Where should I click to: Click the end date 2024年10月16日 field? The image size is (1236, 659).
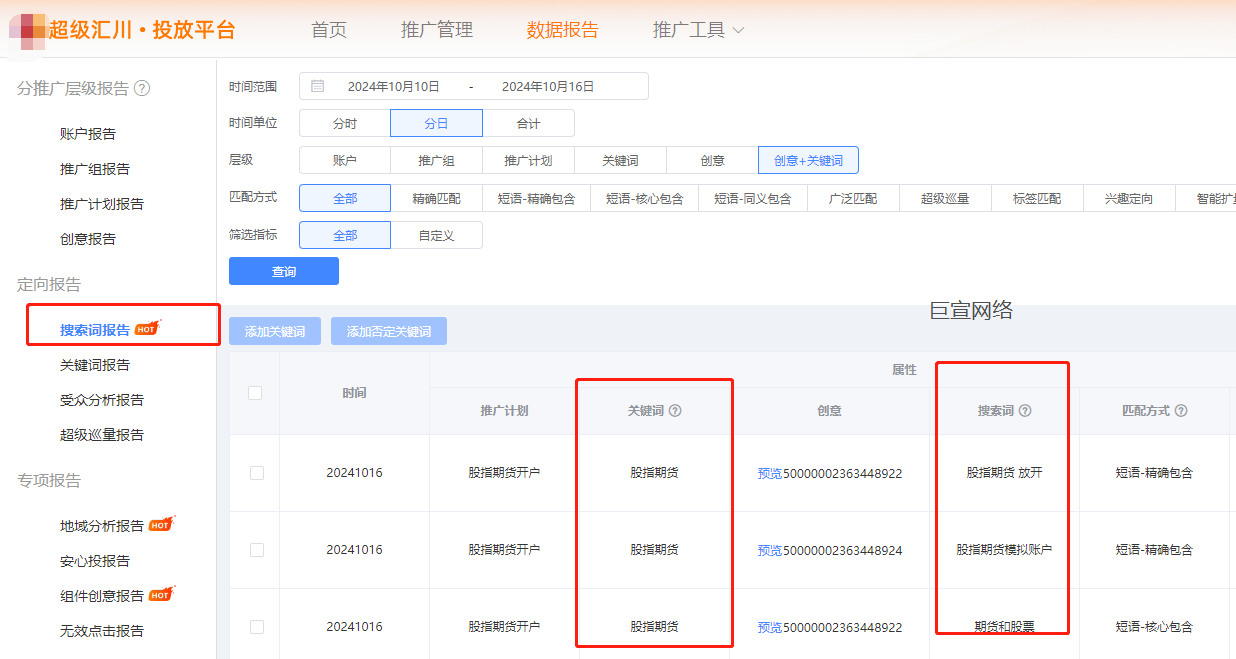coord(548,86)
